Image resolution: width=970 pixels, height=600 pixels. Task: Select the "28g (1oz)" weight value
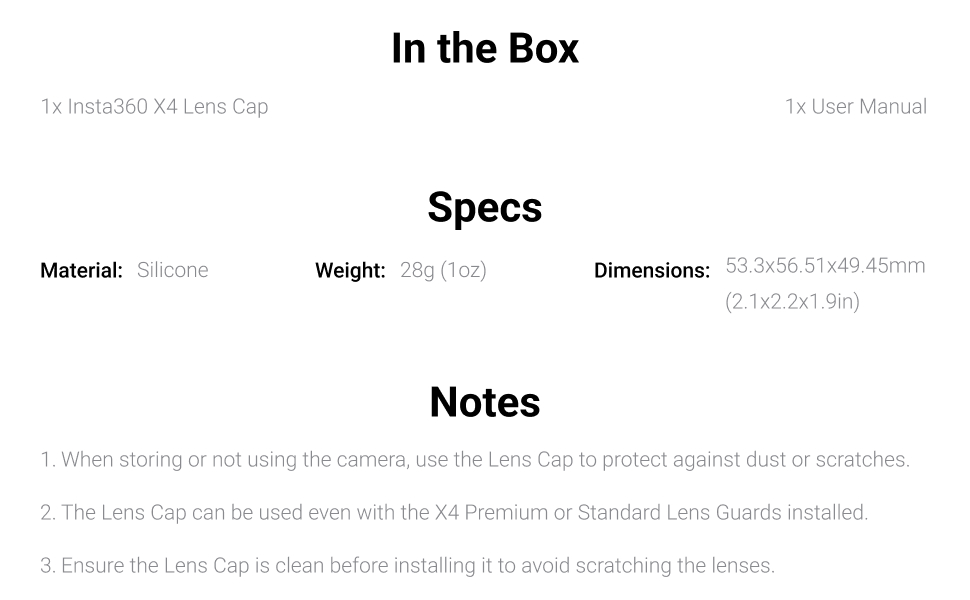443,270
